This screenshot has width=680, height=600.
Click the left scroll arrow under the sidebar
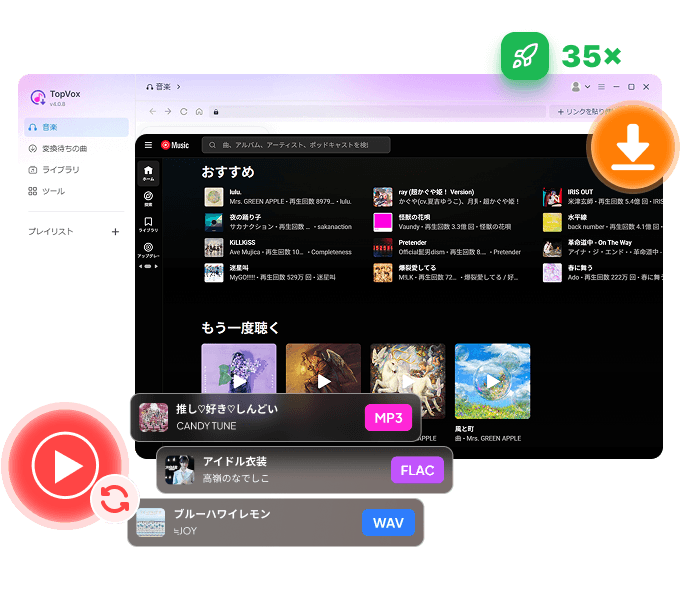pos(141,266)
